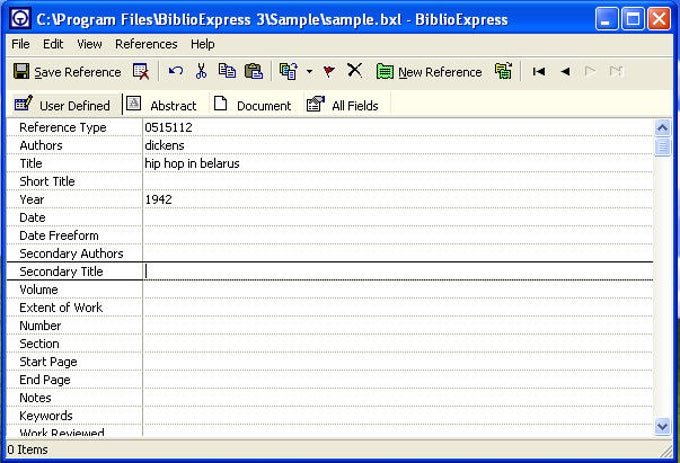Screen dimensions: 680x463
Task: Click the copy-formatted-reference icon
Action: point(288,71)
